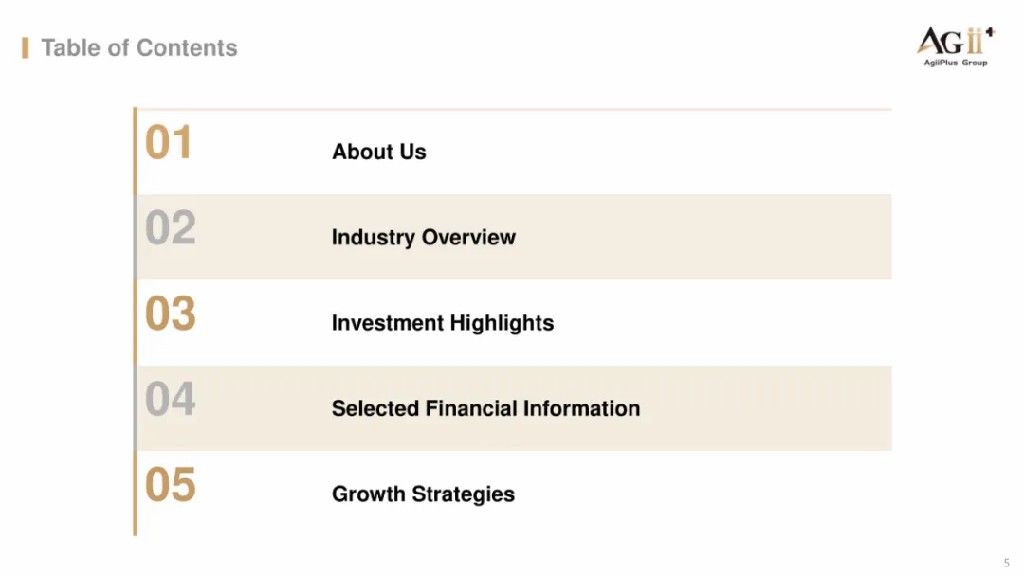Click the gray 02 number
1024x575 pixels.
click(170, 227)
